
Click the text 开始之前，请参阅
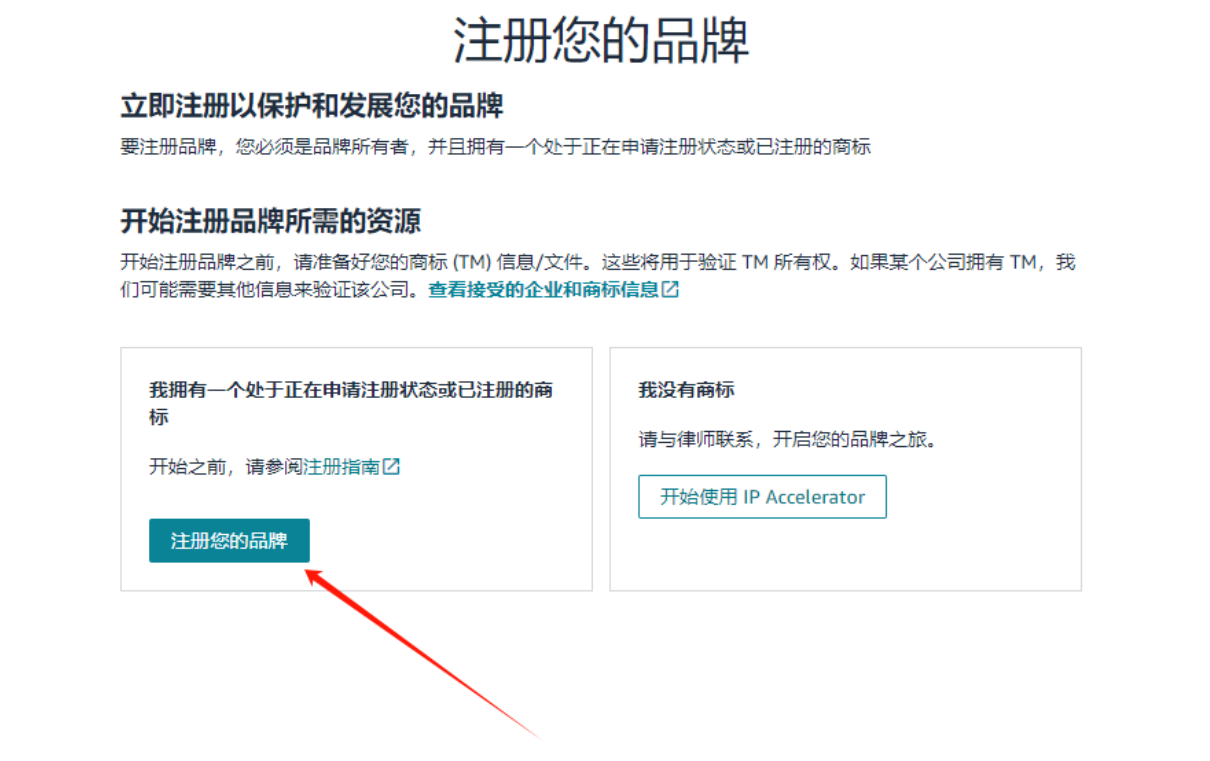tap(226, 467)
